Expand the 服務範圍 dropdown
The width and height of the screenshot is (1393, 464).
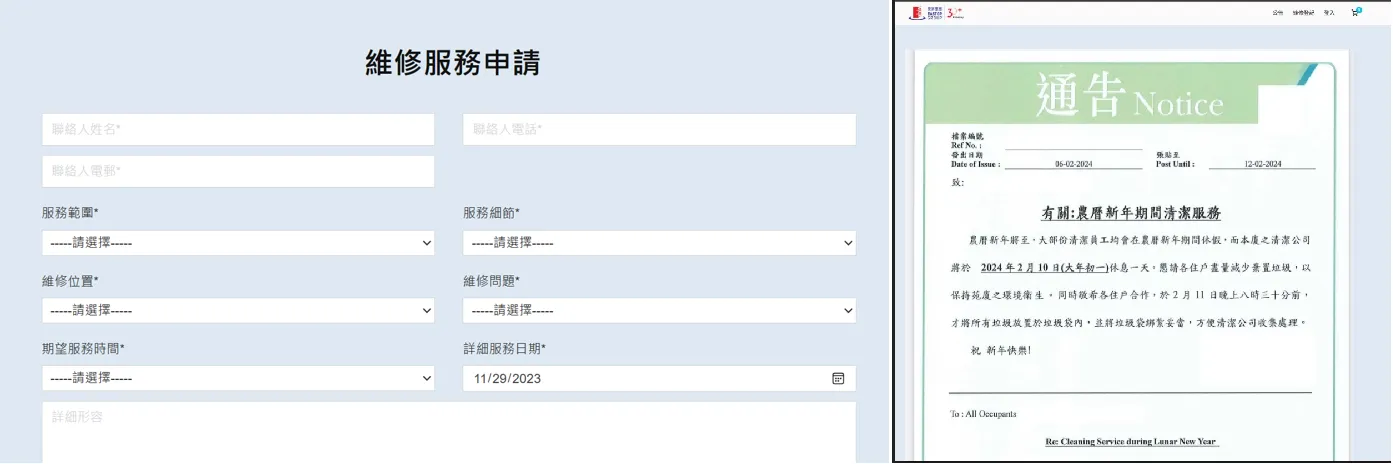point(238,243)
